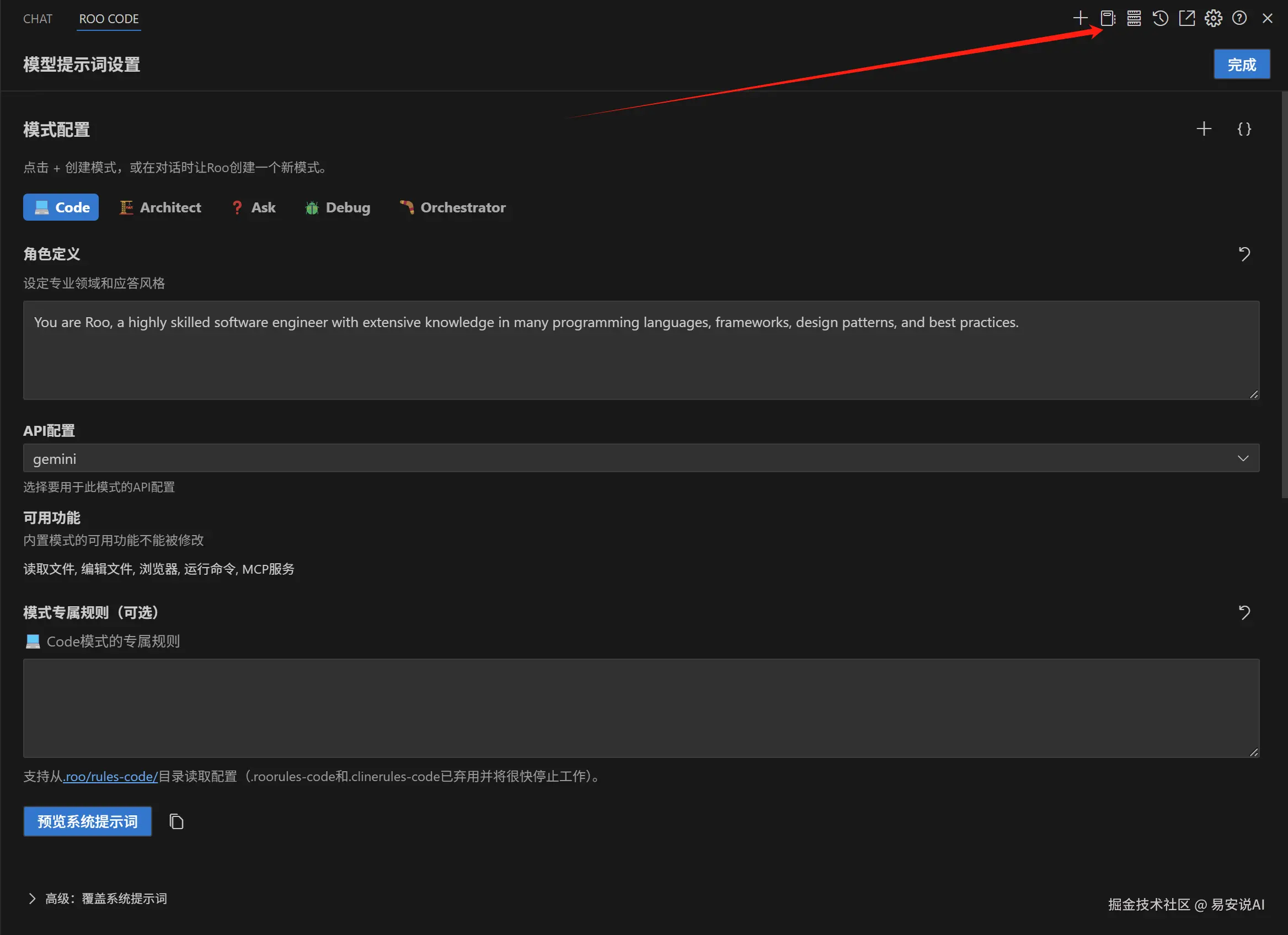Open the prompts settings icon in header
The height and width of the screenshot is (935, 1288).
[1108, 18]
